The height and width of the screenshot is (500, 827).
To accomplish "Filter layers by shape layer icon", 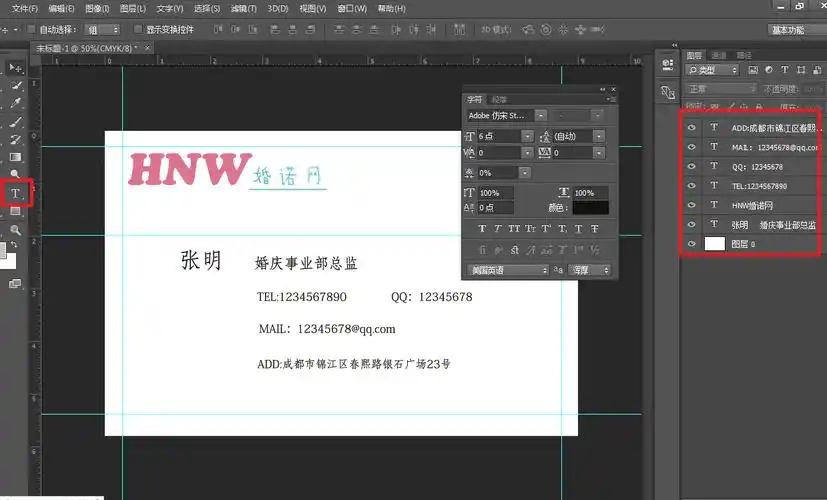I will point(801,70).
